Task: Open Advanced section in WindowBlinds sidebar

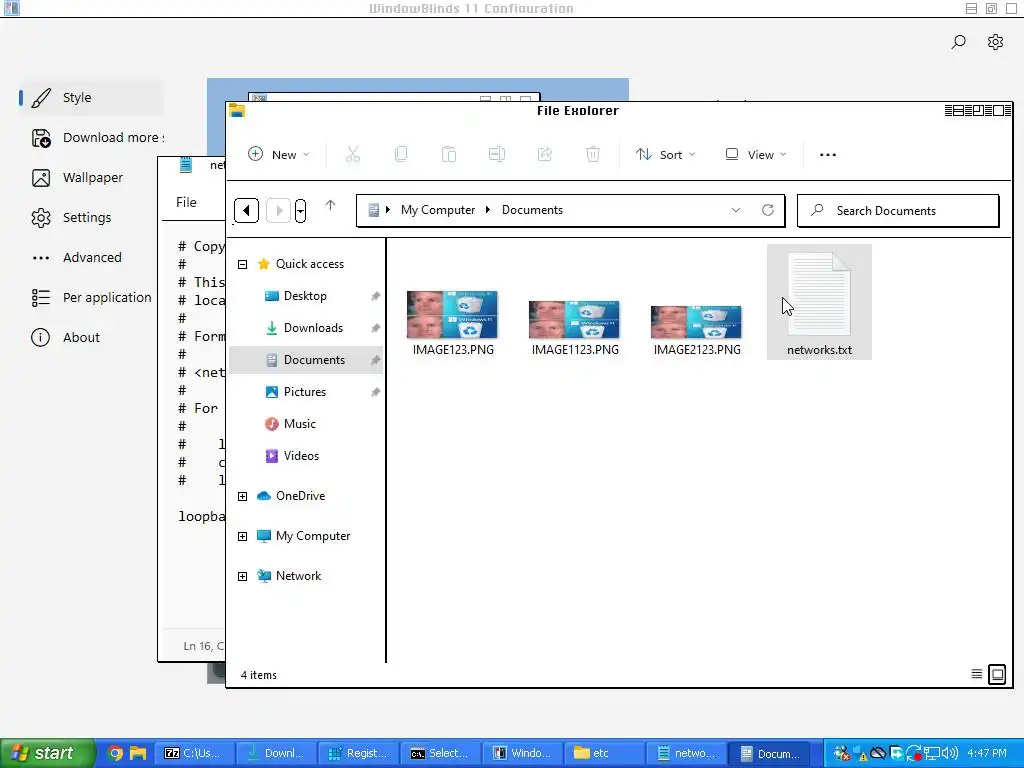Action: click(x=91, y=257)
